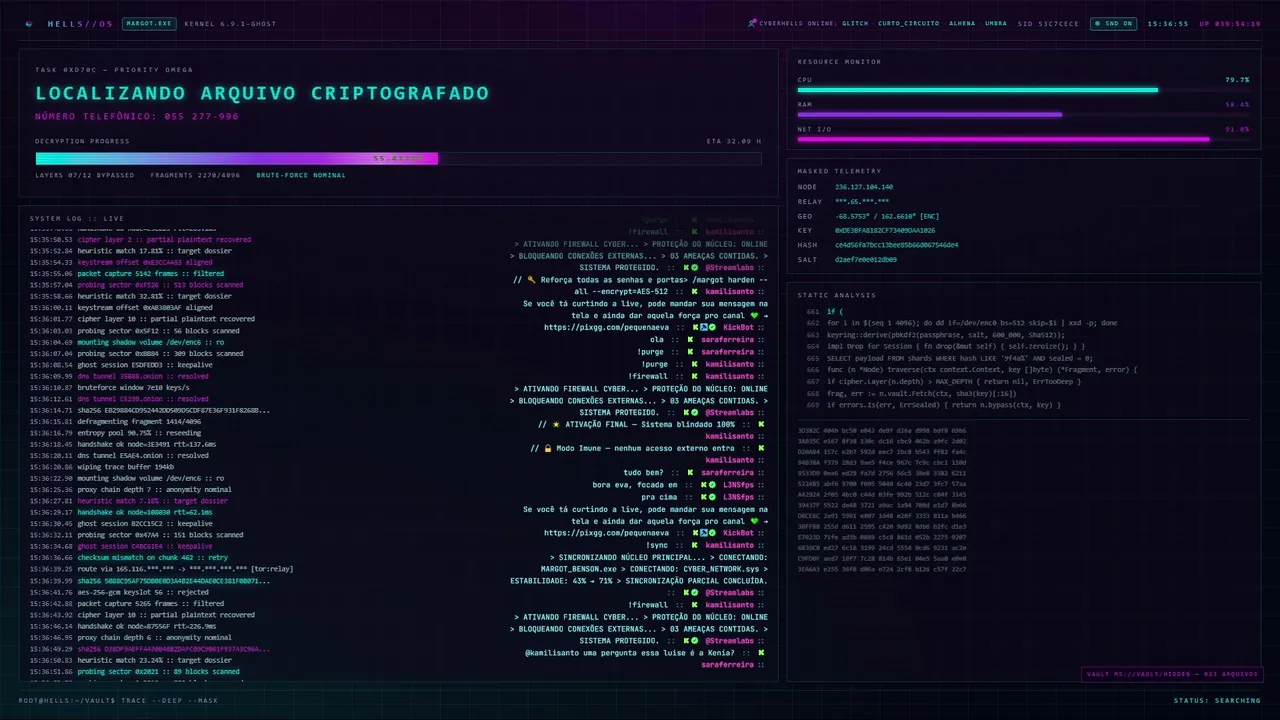
Task: Click 'LAYERS 07/12 BYPASSED' text
Action: coord(84,175)
